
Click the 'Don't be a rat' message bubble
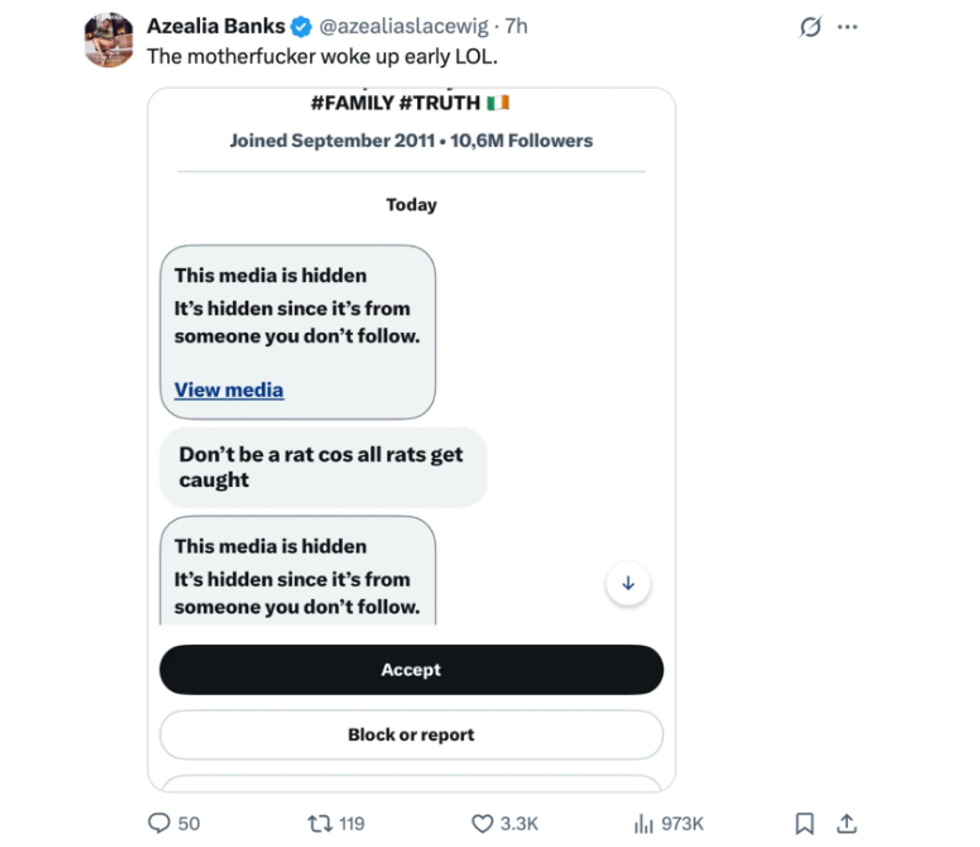point(322,467)
